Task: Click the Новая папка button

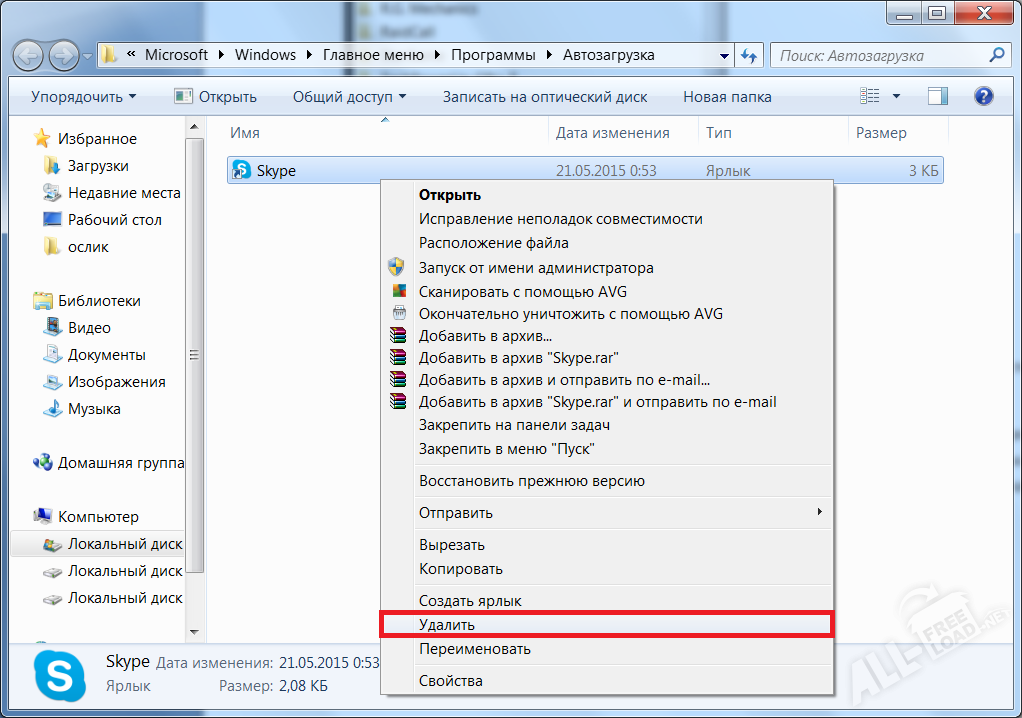Action: point(727,97)
